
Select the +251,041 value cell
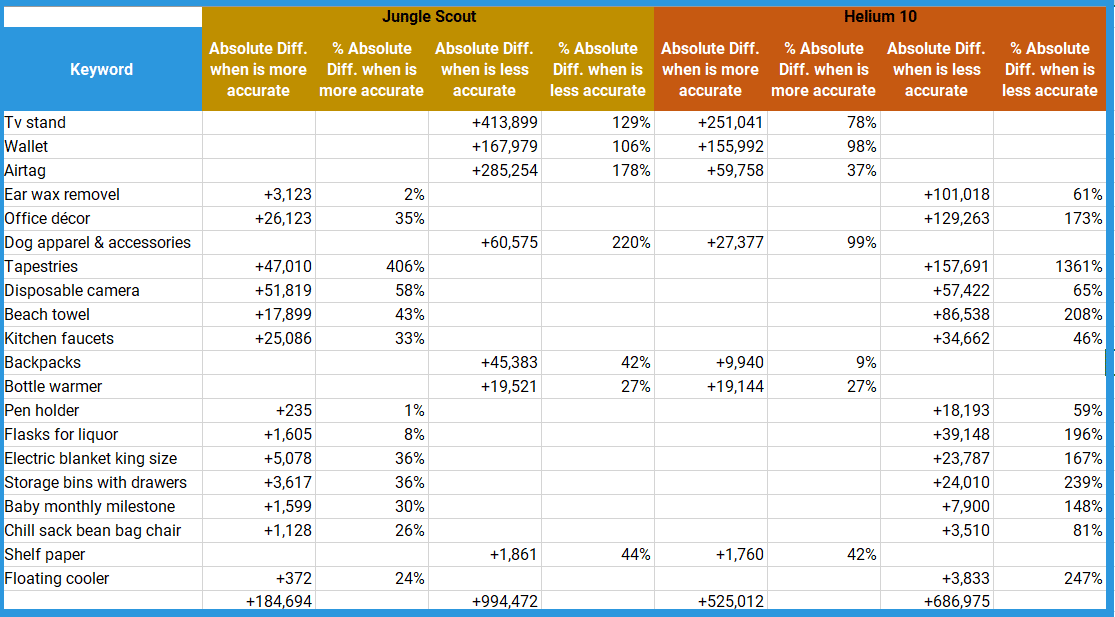710,122
